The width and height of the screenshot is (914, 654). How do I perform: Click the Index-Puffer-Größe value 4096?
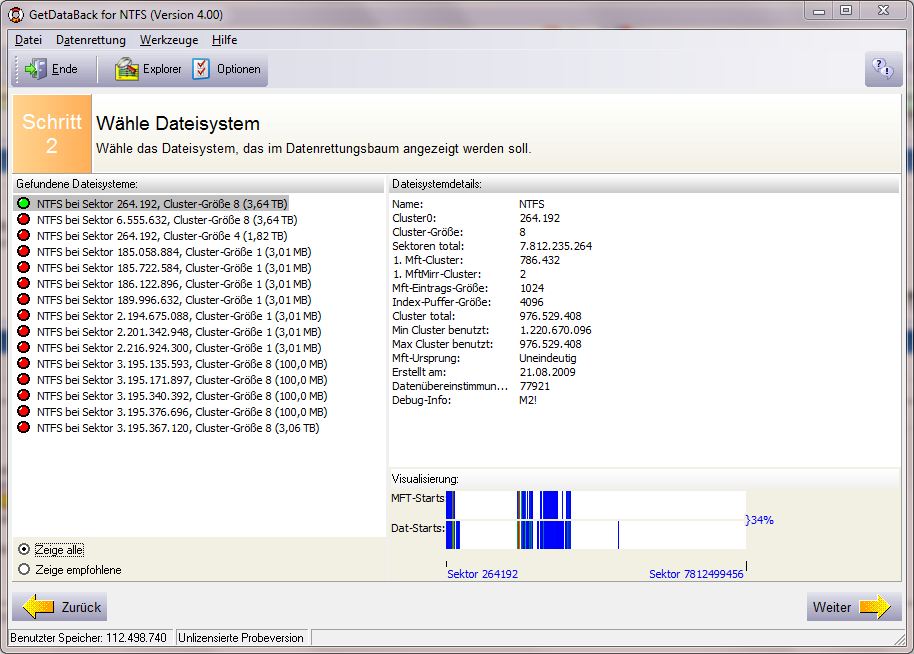[531, 302]
